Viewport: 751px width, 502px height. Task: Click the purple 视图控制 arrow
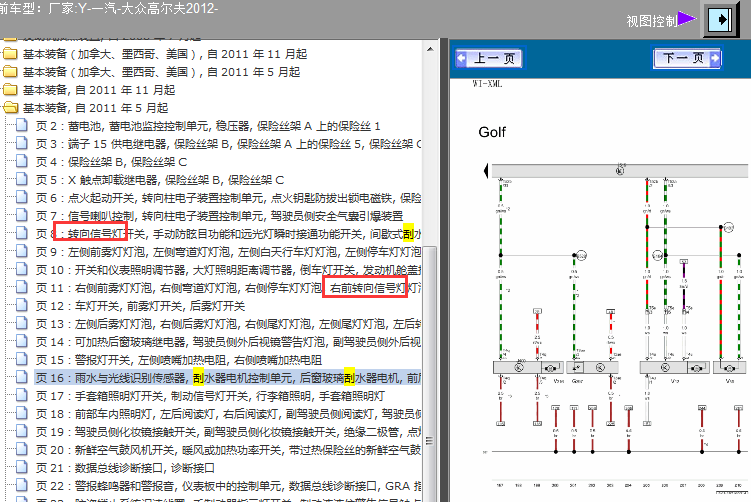click(x=686, y=19)
